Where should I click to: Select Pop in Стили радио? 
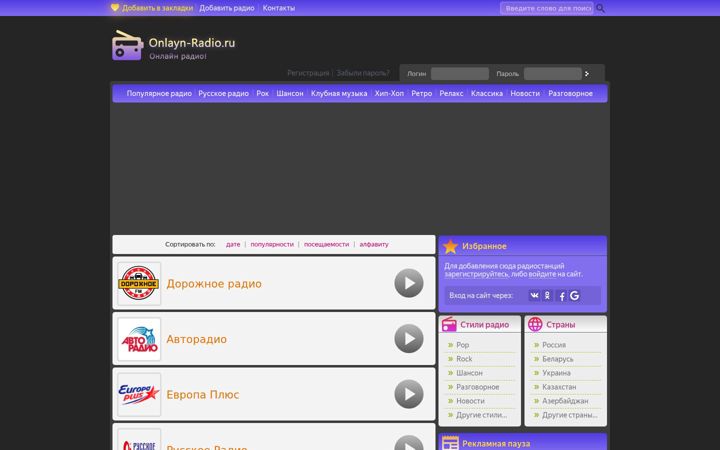click(462, 345)
